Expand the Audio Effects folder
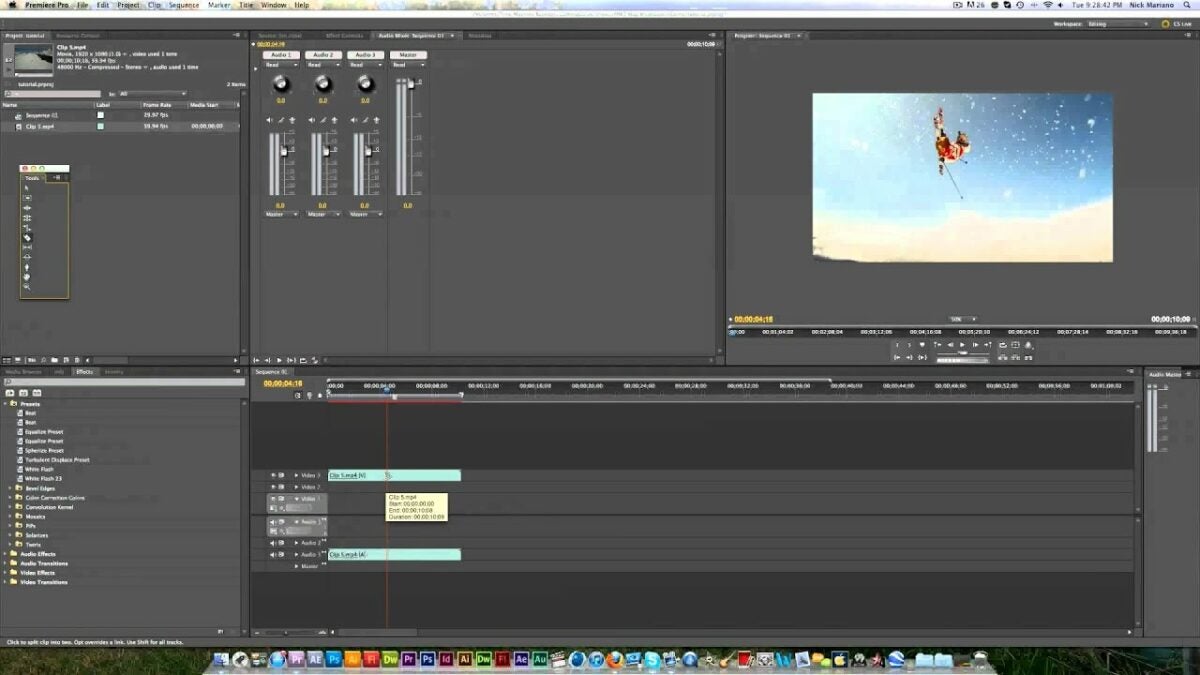The width and height of the screenshot is (1200, 675). (x=5, y=554)
